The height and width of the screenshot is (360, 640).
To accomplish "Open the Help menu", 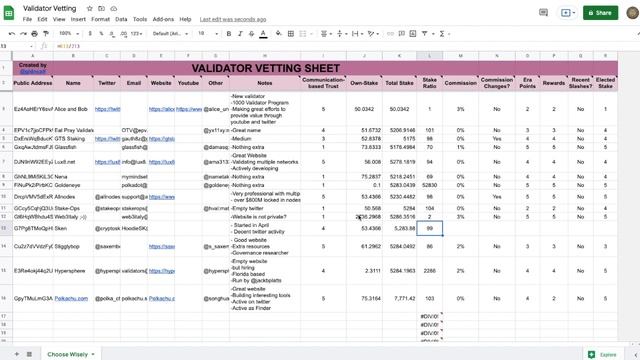I will point(185,19).
